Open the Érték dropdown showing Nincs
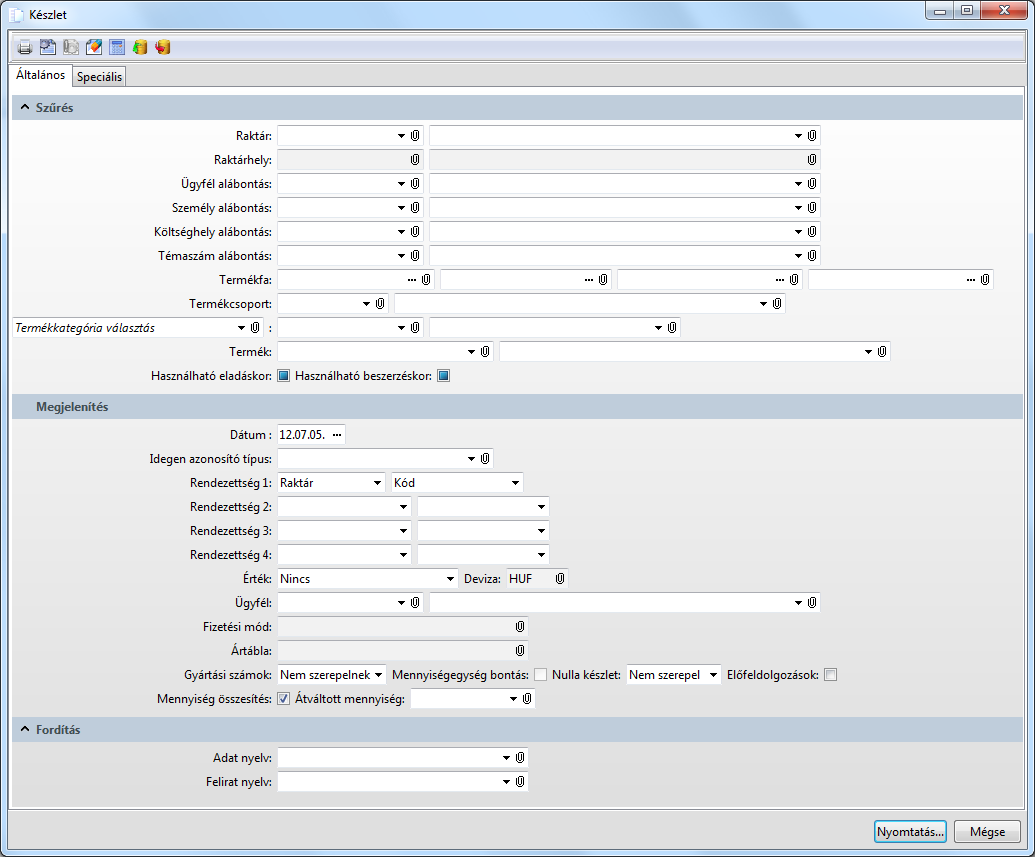1035x857 pixels. click(x=450, y=579)
